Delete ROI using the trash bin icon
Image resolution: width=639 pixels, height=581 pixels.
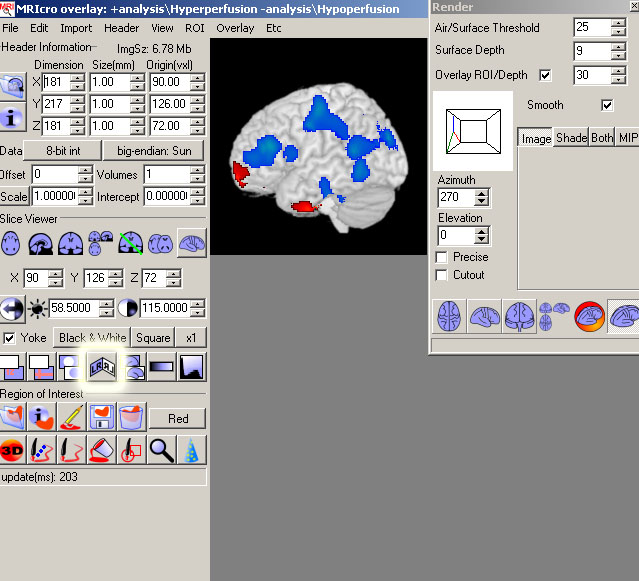tap(131, 418)
